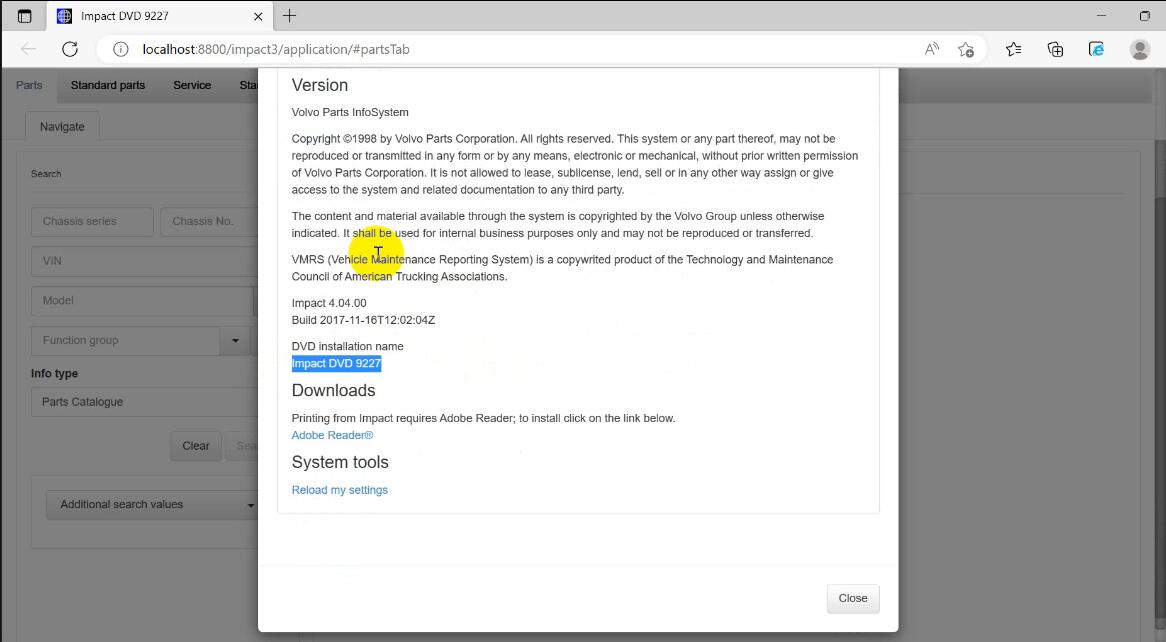Open the user profile icon

pos(1139,49)
